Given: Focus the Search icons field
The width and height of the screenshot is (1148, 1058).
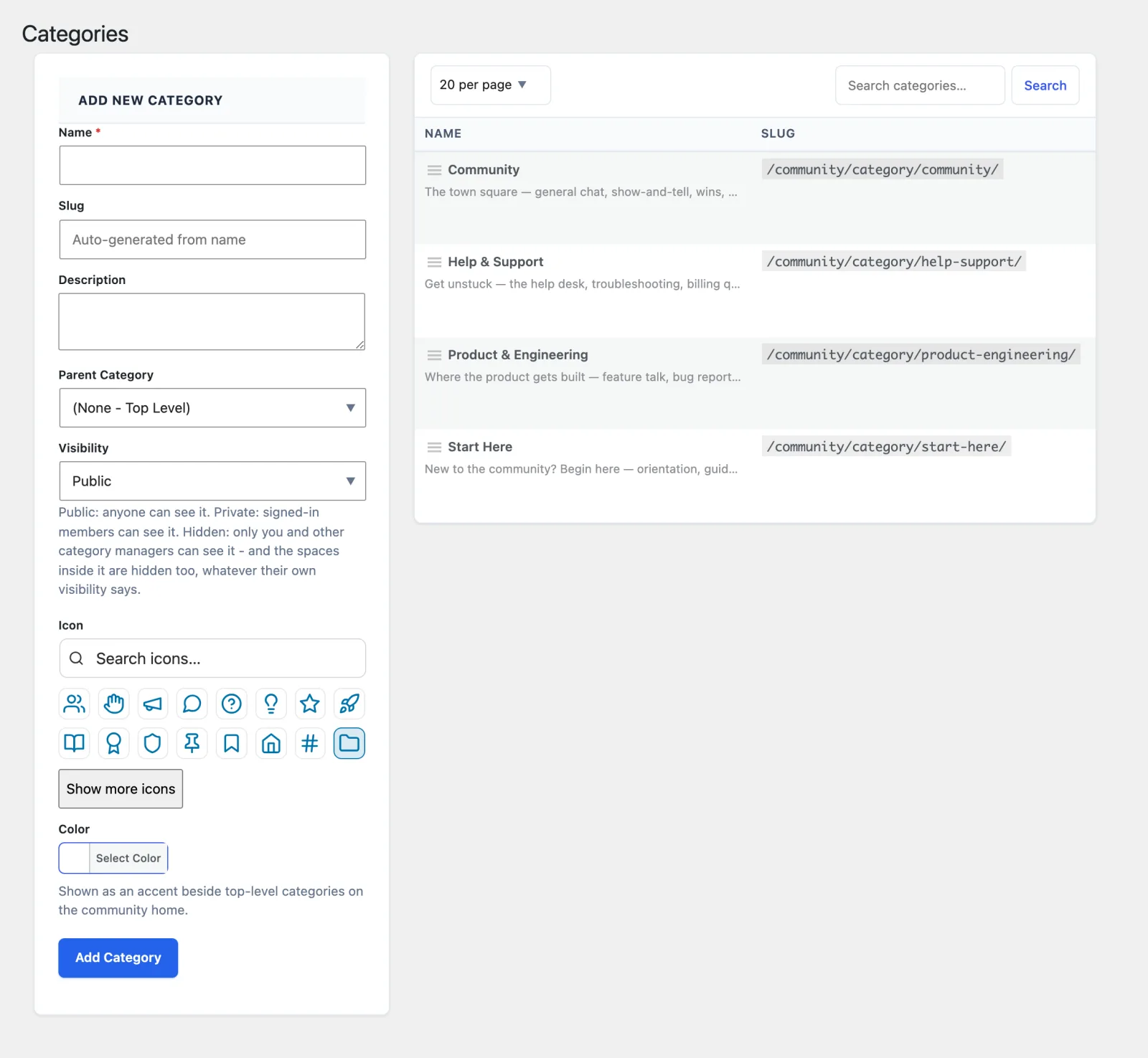Looking at the screenshot, I should tap(212, 658).
